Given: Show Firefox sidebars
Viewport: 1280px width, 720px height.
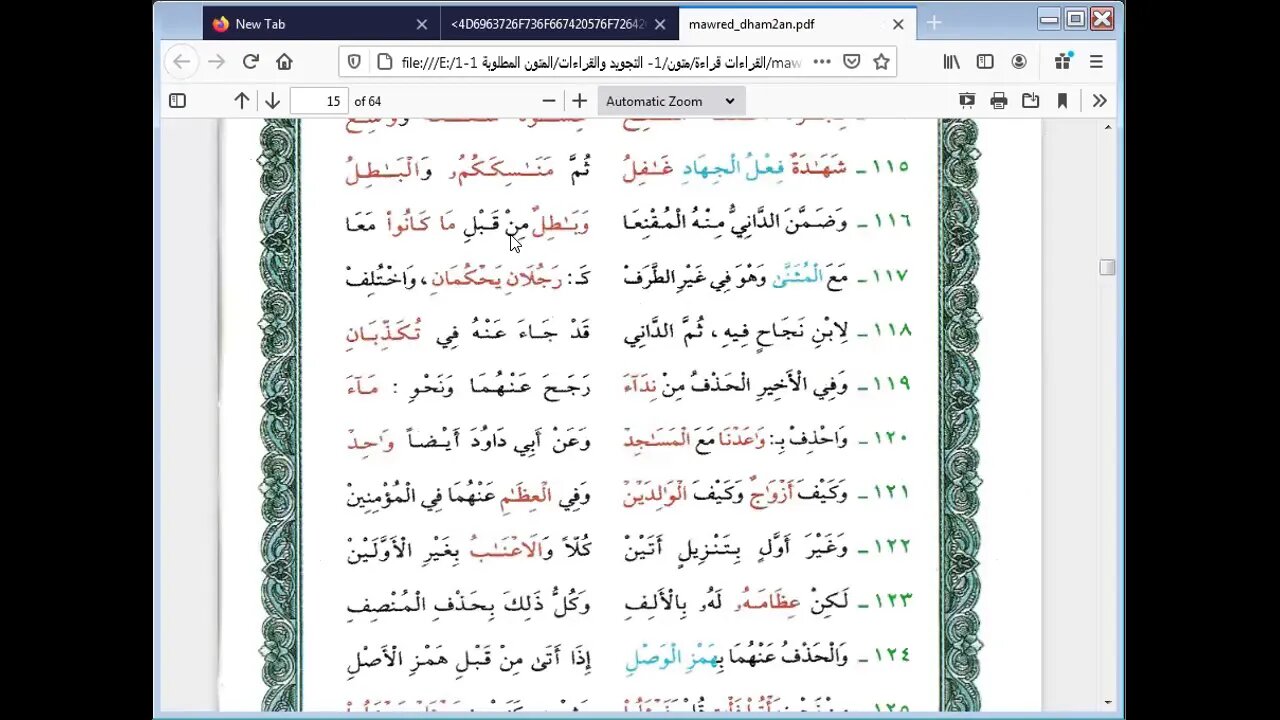Looking at the screenshot, I should (985, 62).
